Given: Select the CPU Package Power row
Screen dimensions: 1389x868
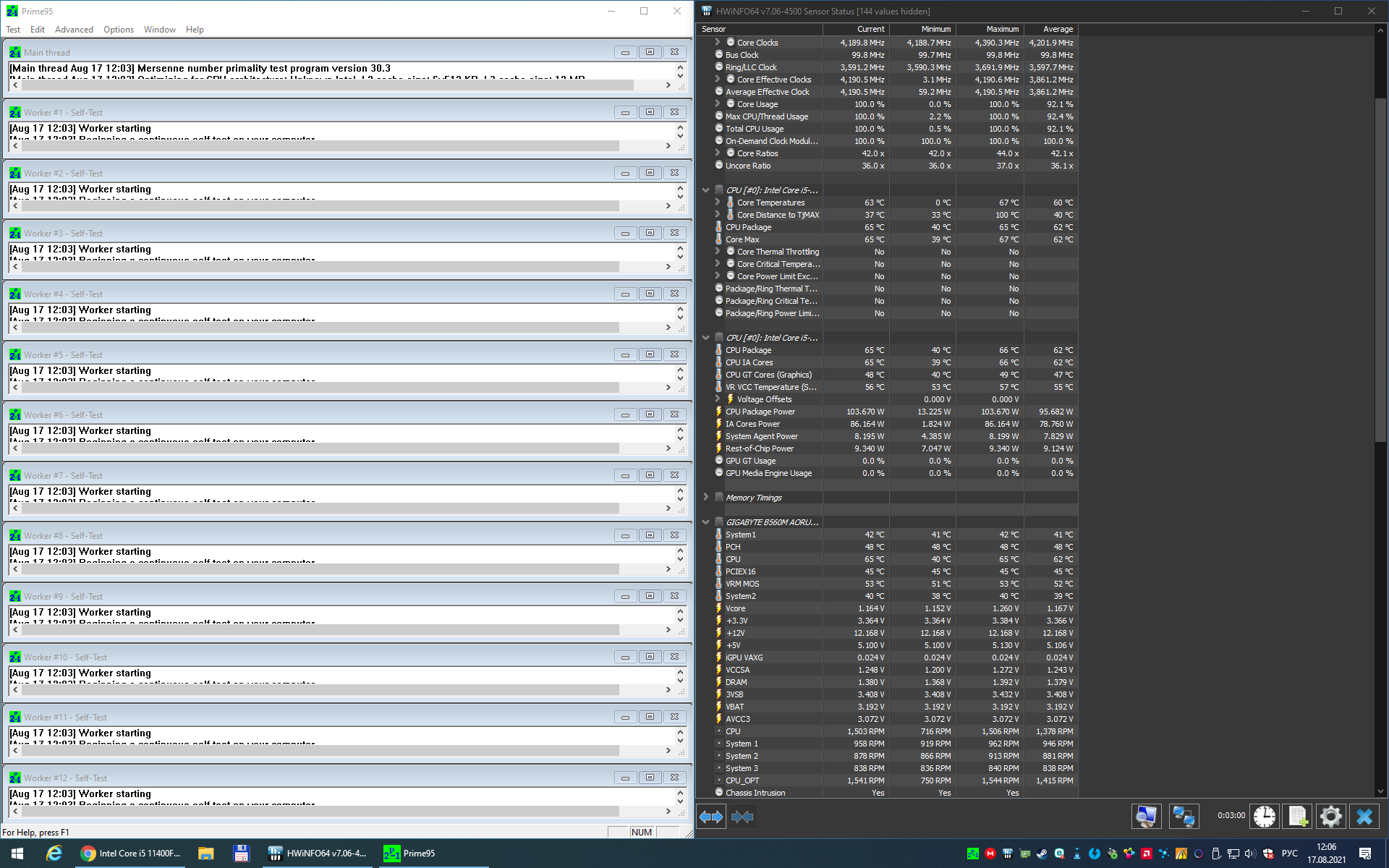Looking at the screenshot, I should [888, 412].
